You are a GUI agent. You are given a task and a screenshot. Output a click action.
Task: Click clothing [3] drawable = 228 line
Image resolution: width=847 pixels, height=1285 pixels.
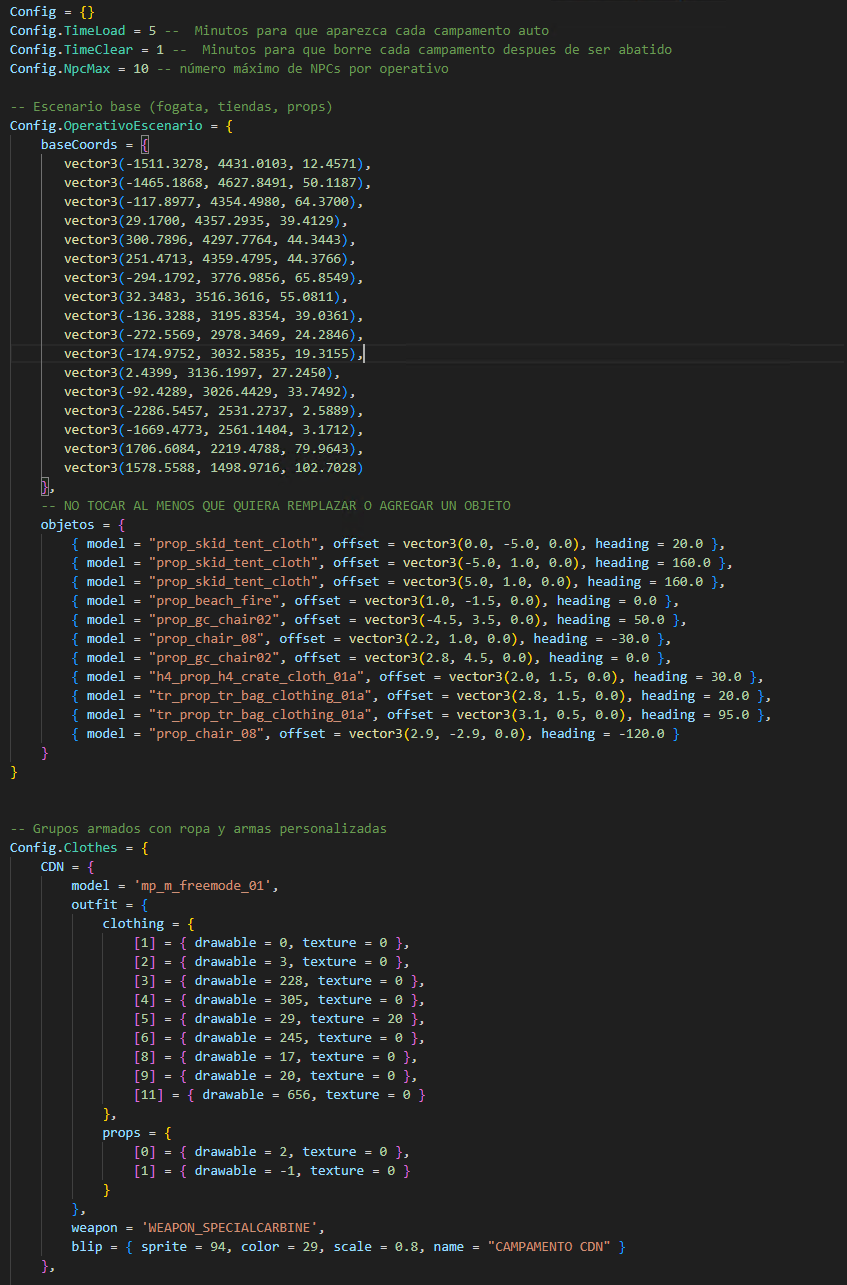point(279,981)
